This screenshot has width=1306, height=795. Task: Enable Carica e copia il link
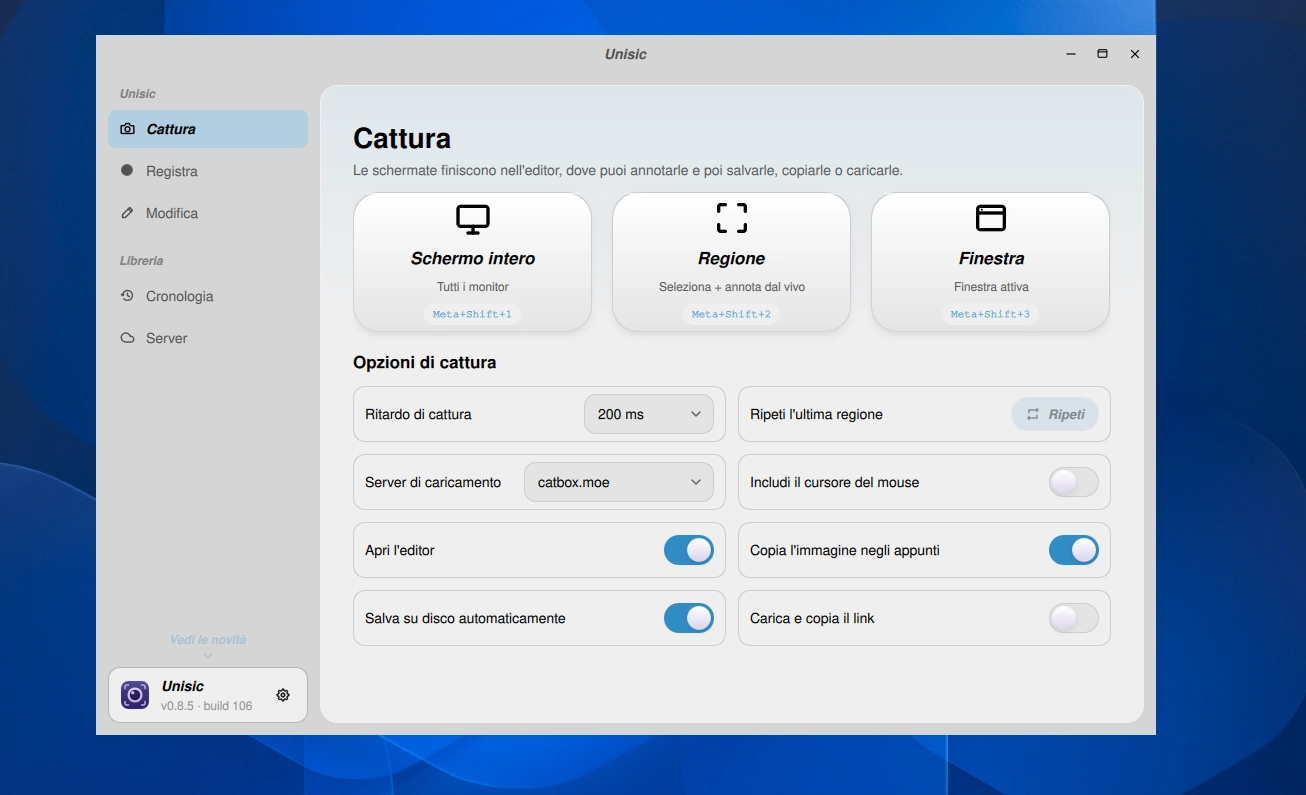click(1074, 618)
